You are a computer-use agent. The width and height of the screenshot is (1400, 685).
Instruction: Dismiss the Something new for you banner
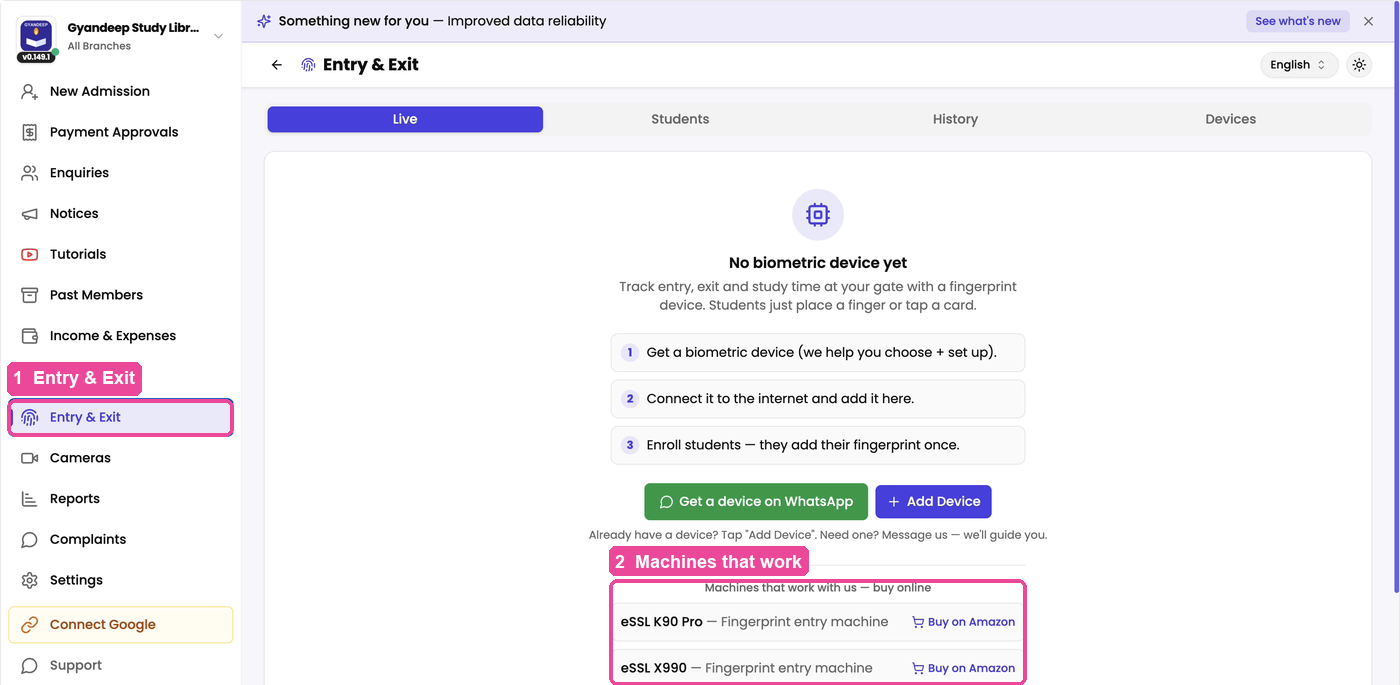(1368, 21)
